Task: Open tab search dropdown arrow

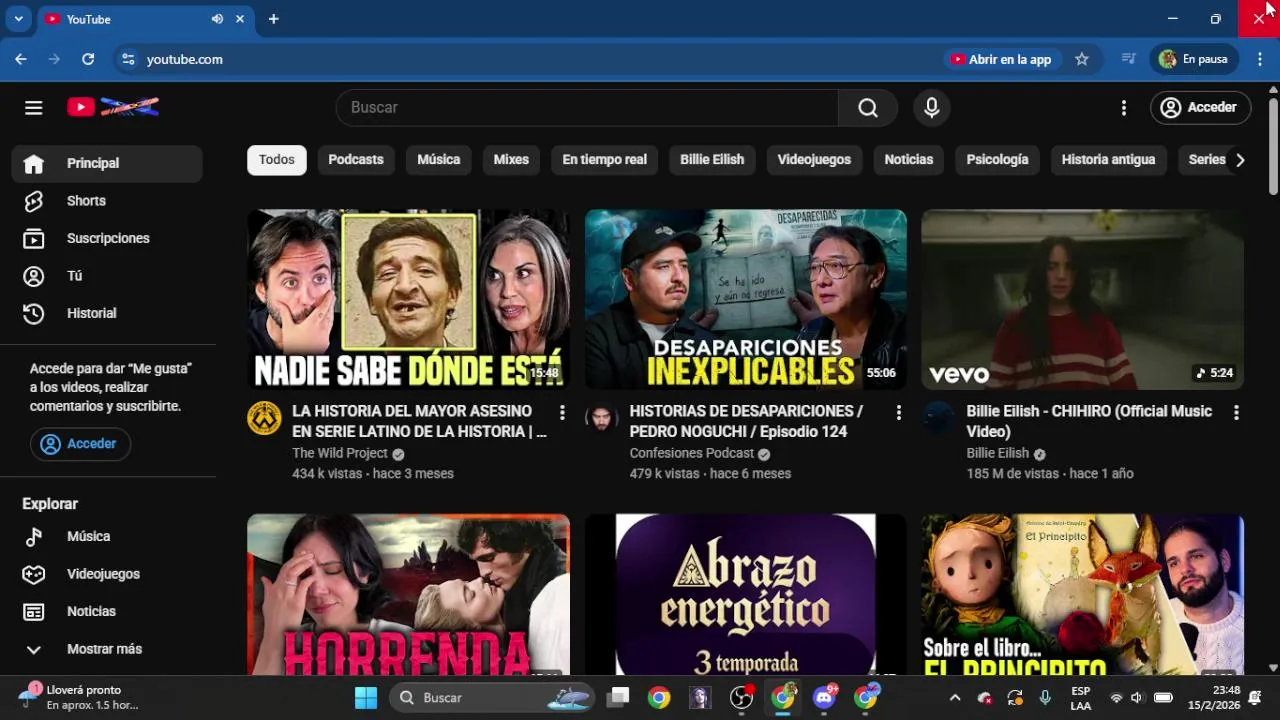Action: point(18,19)
